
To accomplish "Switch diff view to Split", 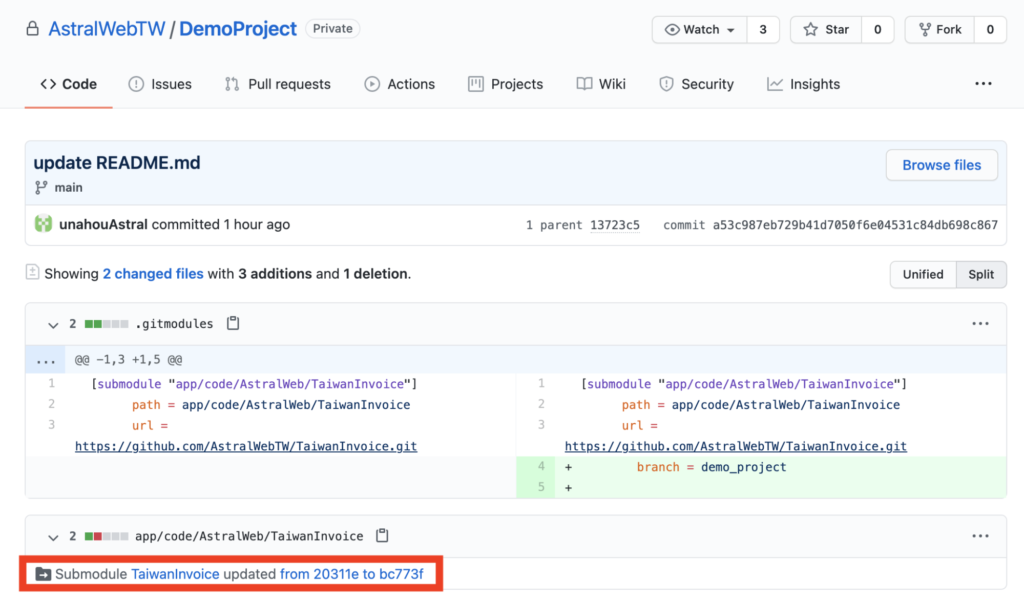I will click(981, 274).
